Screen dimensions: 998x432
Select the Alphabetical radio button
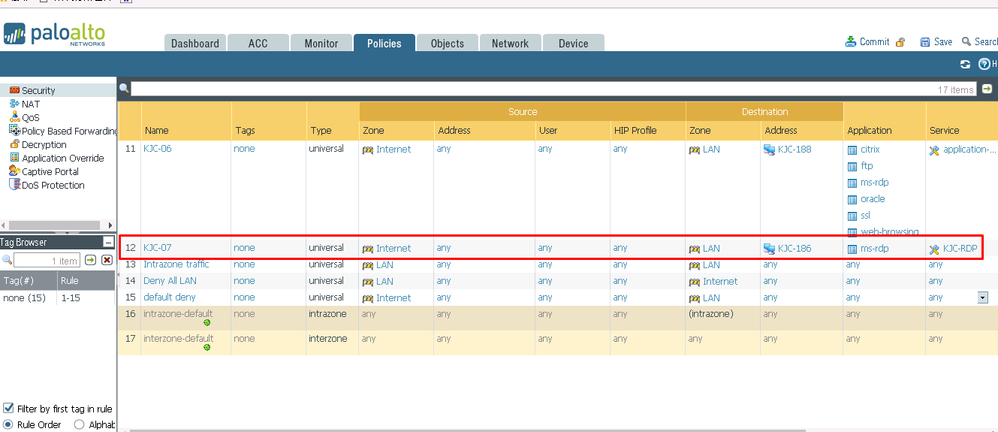tap(80, 424)
